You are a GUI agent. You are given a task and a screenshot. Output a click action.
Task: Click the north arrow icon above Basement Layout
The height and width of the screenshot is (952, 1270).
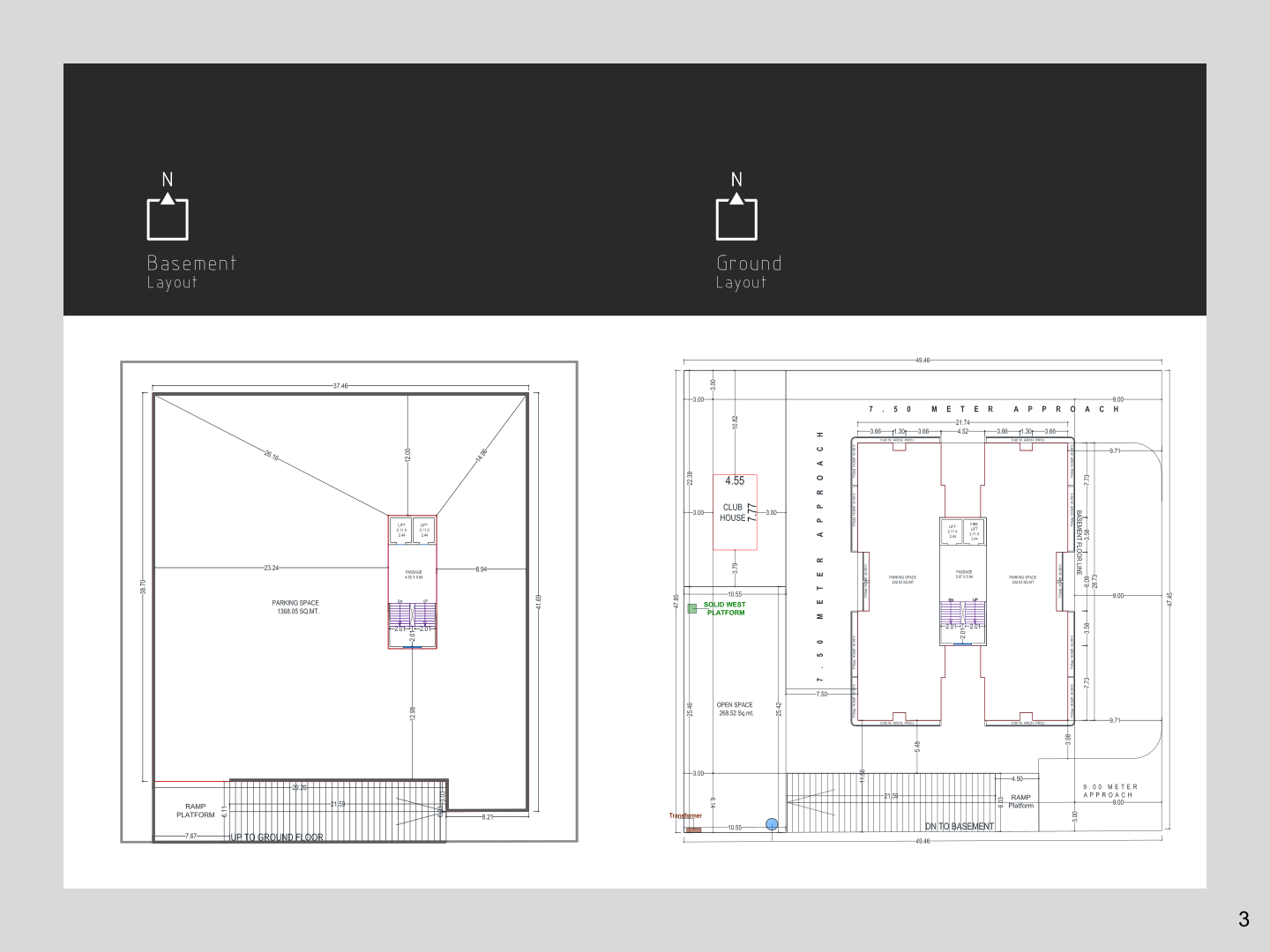pyautogui.click(x=168, y=205)
